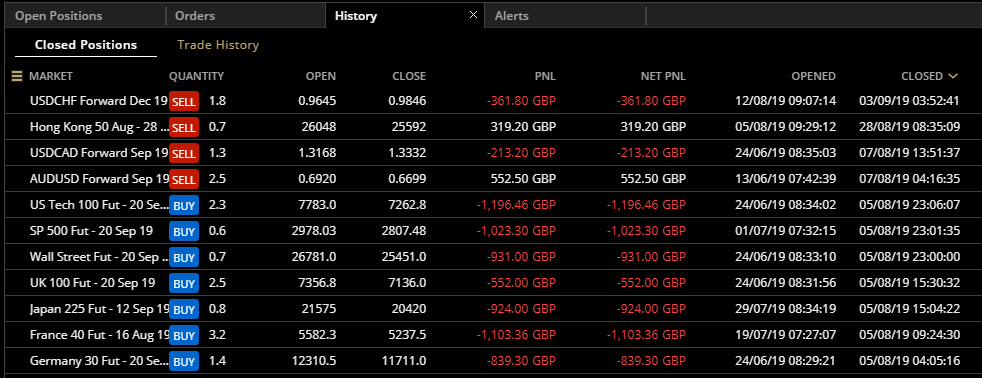This screenshot has width=982, height=378.
Task: Click SELL badge on Hong Kong 50 row
Action: coord(183,128)
